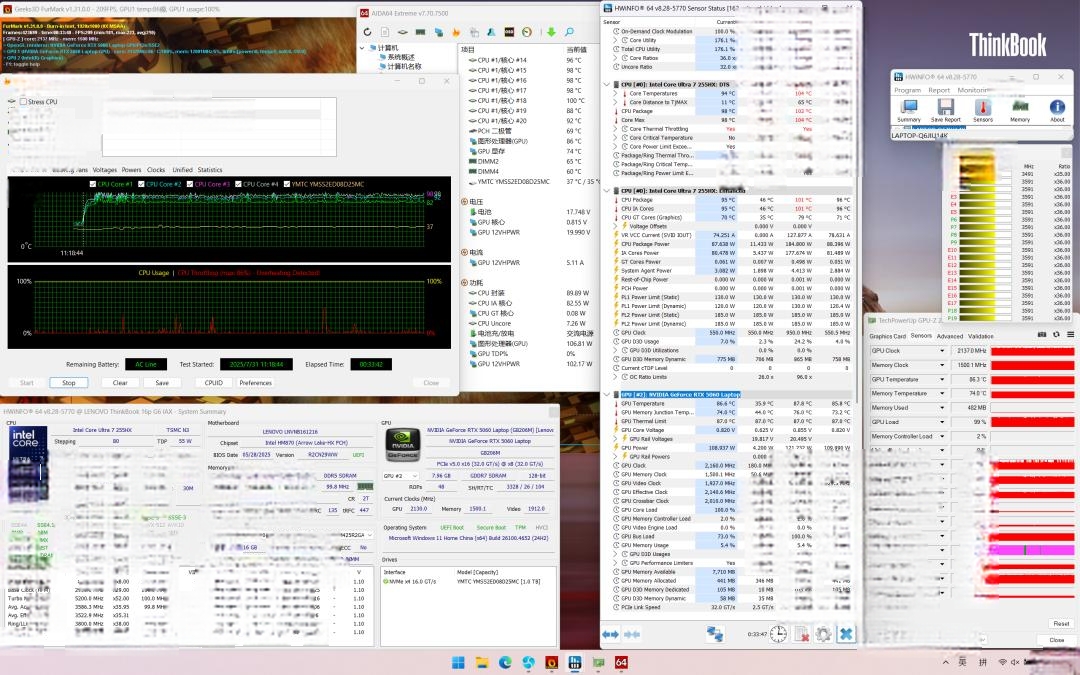Open File Explorer from the taskbar
1080x675 pixels.
[482, 663]
